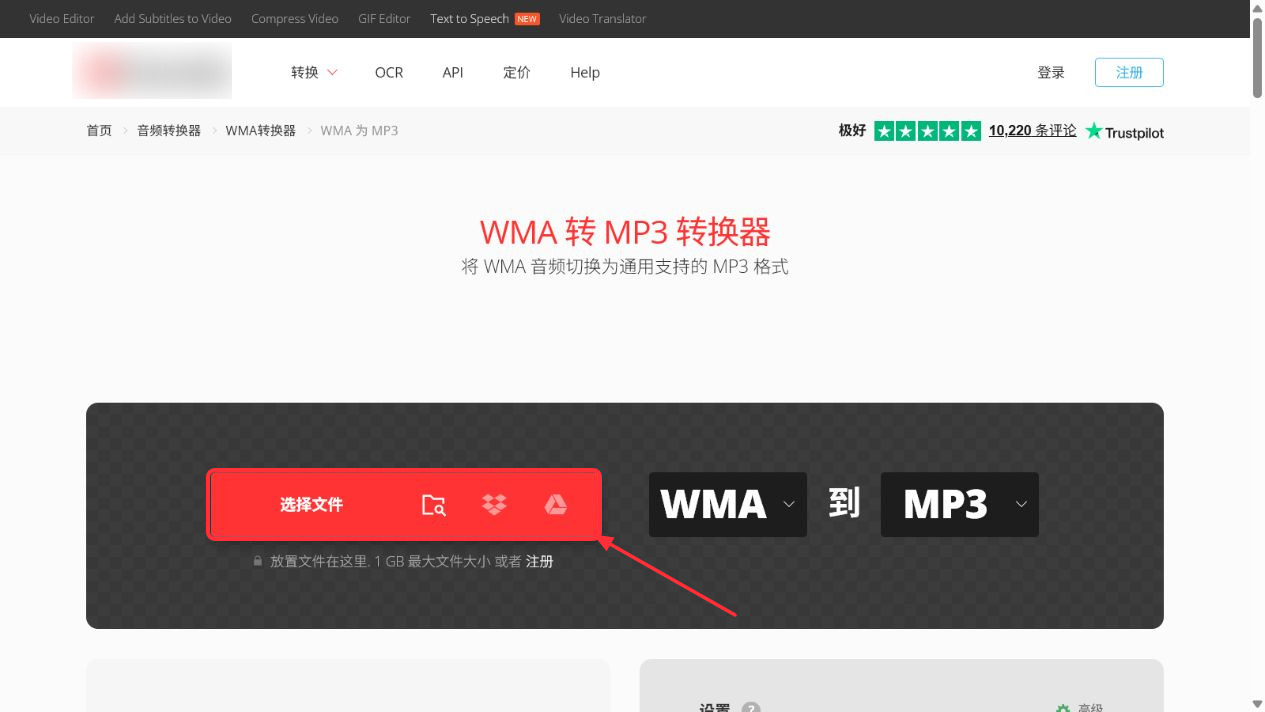Click the 极好 rating text
This screenshot has width=1265, height=712.
[x=852, y=131]
